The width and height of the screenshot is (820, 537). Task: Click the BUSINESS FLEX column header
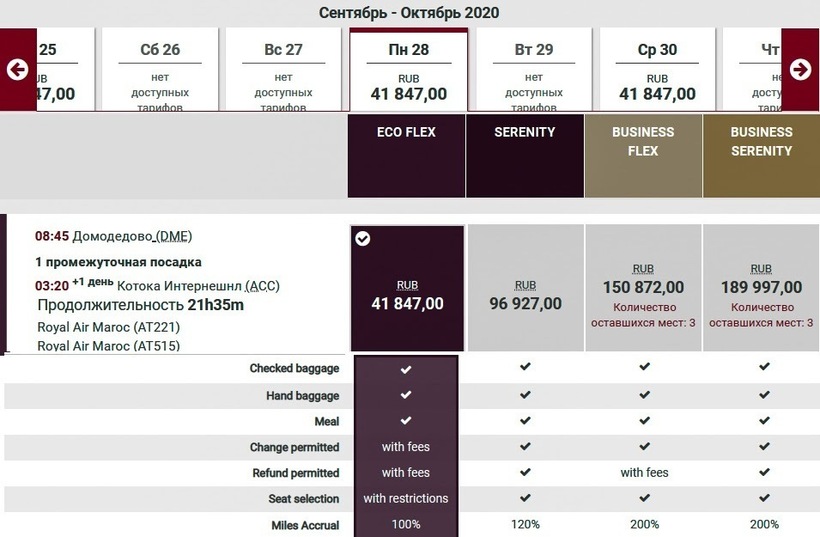tap(643, 141)
